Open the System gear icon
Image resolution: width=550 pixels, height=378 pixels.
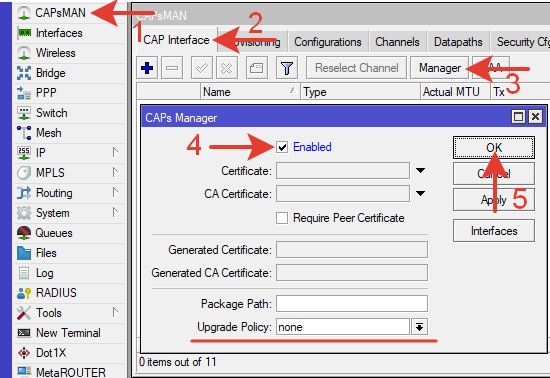pyautogui.click(x=24, y=213)
